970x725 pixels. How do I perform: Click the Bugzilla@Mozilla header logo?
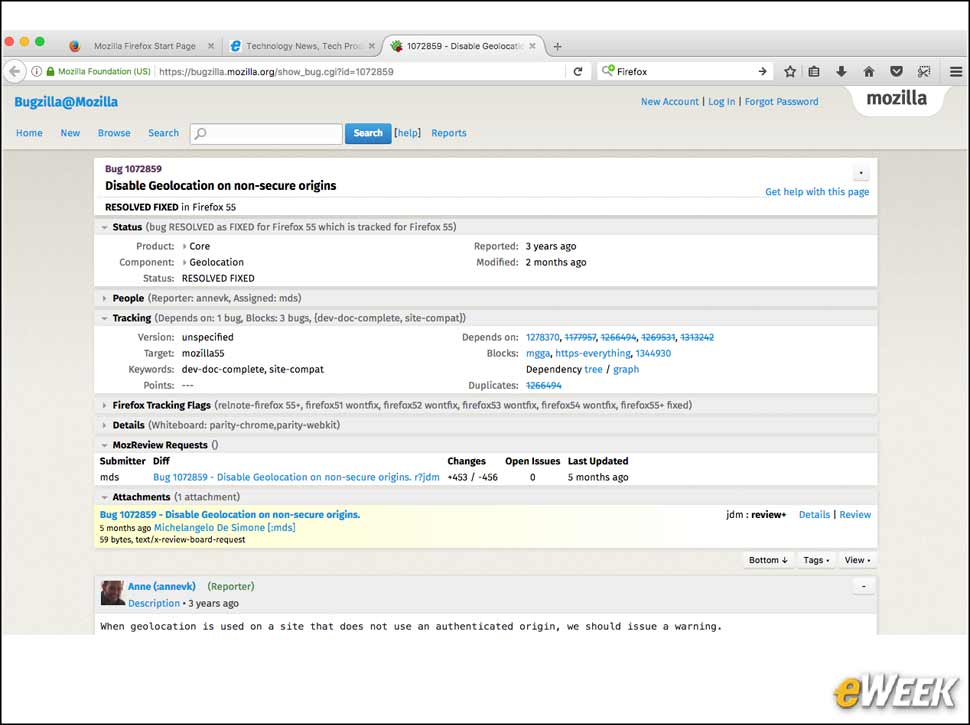click(x=66, y=102)
